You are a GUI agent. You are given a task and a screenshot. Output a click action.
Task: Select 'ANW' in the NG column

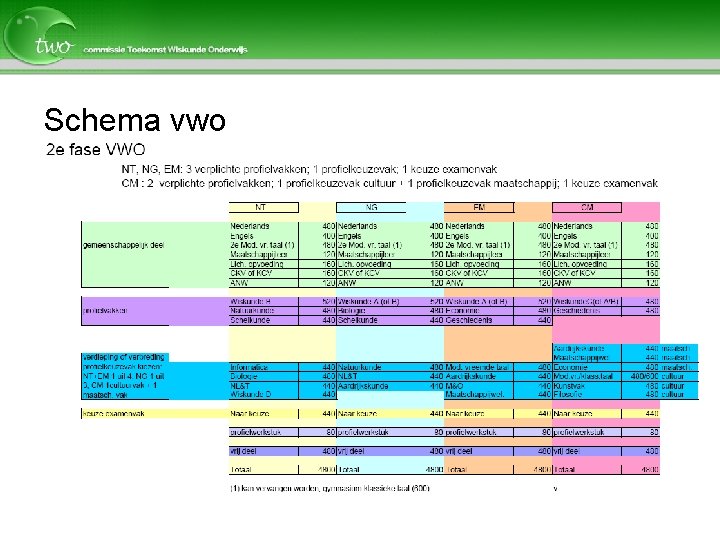[347, 283]
